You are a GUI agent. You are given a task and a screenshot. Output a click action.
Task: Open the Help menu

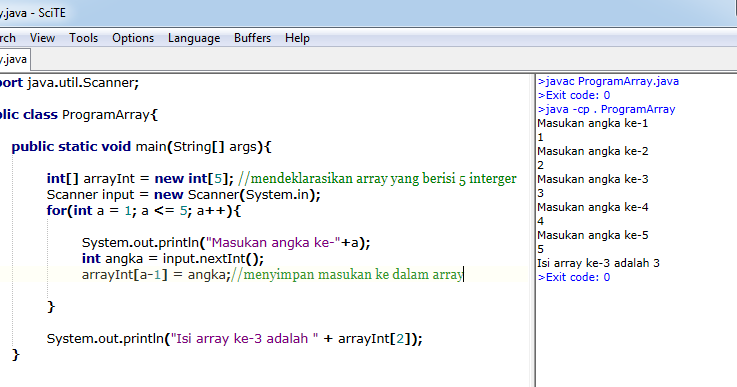point(297,38)
